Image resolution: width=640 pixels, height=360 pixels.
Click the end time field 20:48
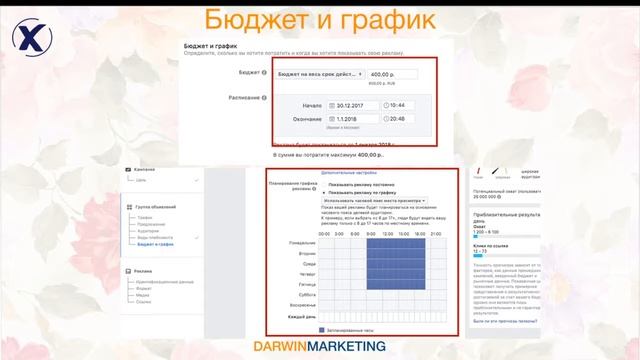[x=398, y=119]
